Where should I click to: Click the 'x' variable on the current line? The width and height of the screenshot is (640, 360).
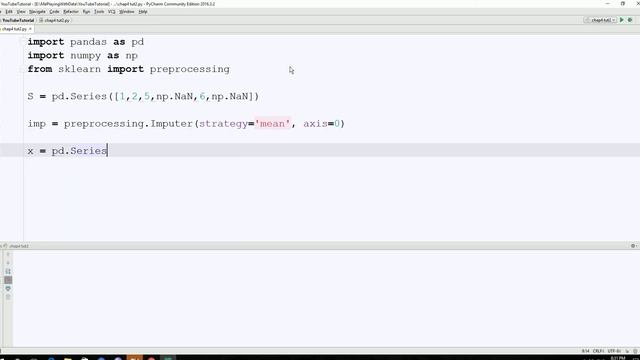click(x=31, y=151)
